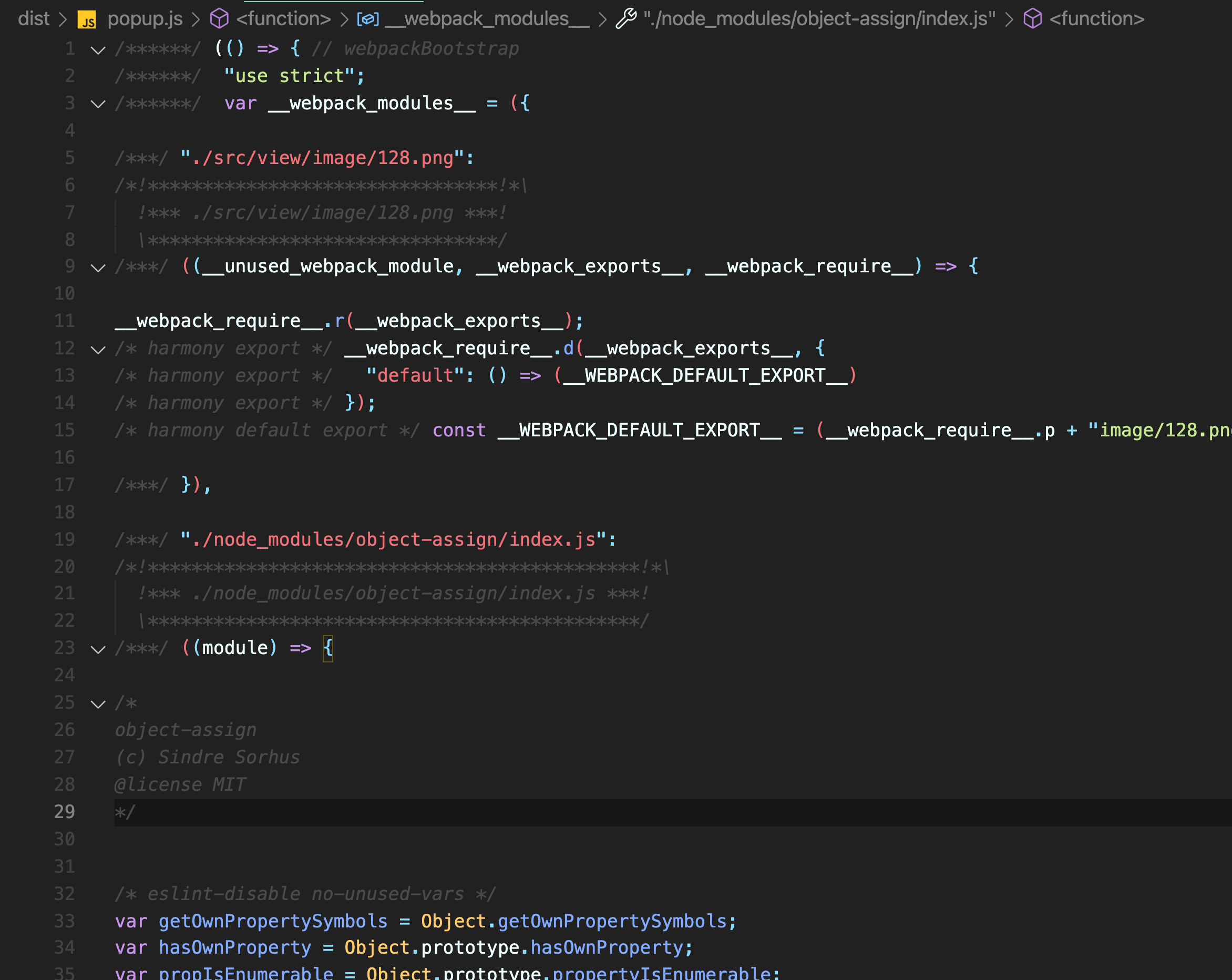Fold the license comment at line 25
The width and height of the screenshot is (1232, 980).
tap(98, 705)
